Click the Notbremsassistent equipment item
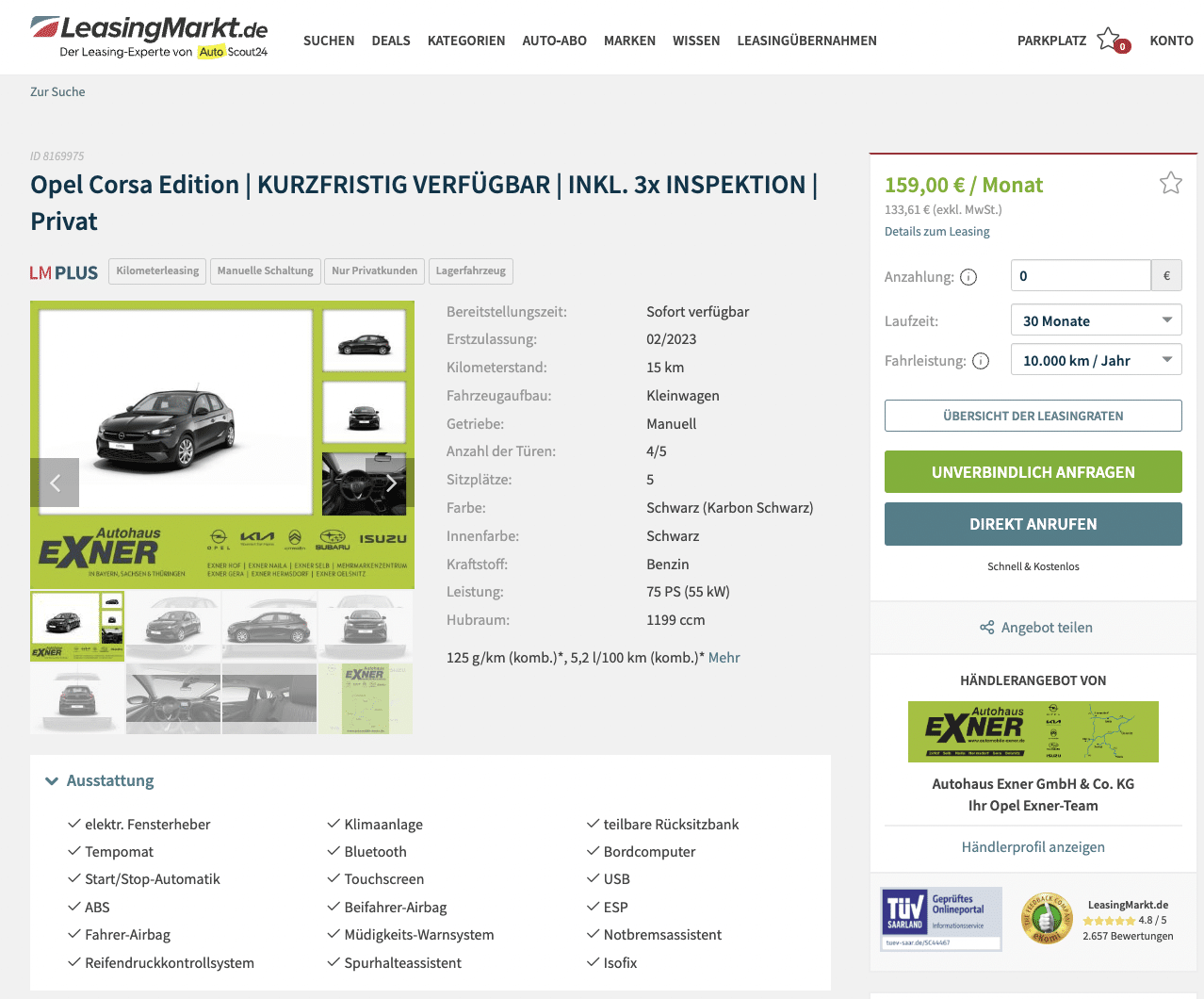The height and width of the screenshot is (999, 1204). [655, 935]
